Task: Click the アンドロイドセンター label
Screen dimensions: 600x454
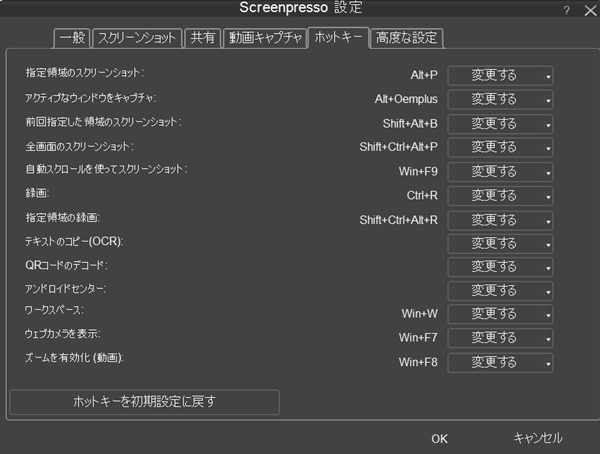Action: 65,289
